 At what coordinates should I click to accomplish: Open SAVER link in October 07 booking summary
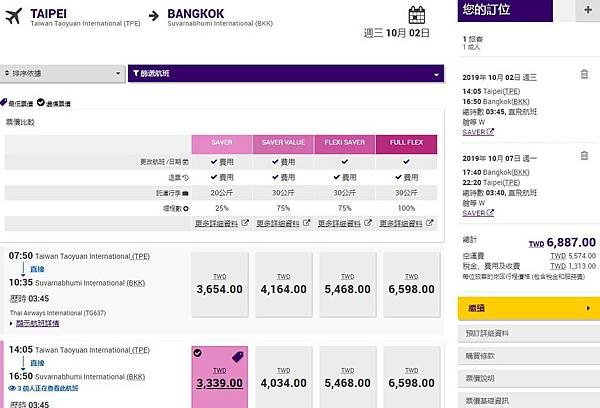pos(478,213)
